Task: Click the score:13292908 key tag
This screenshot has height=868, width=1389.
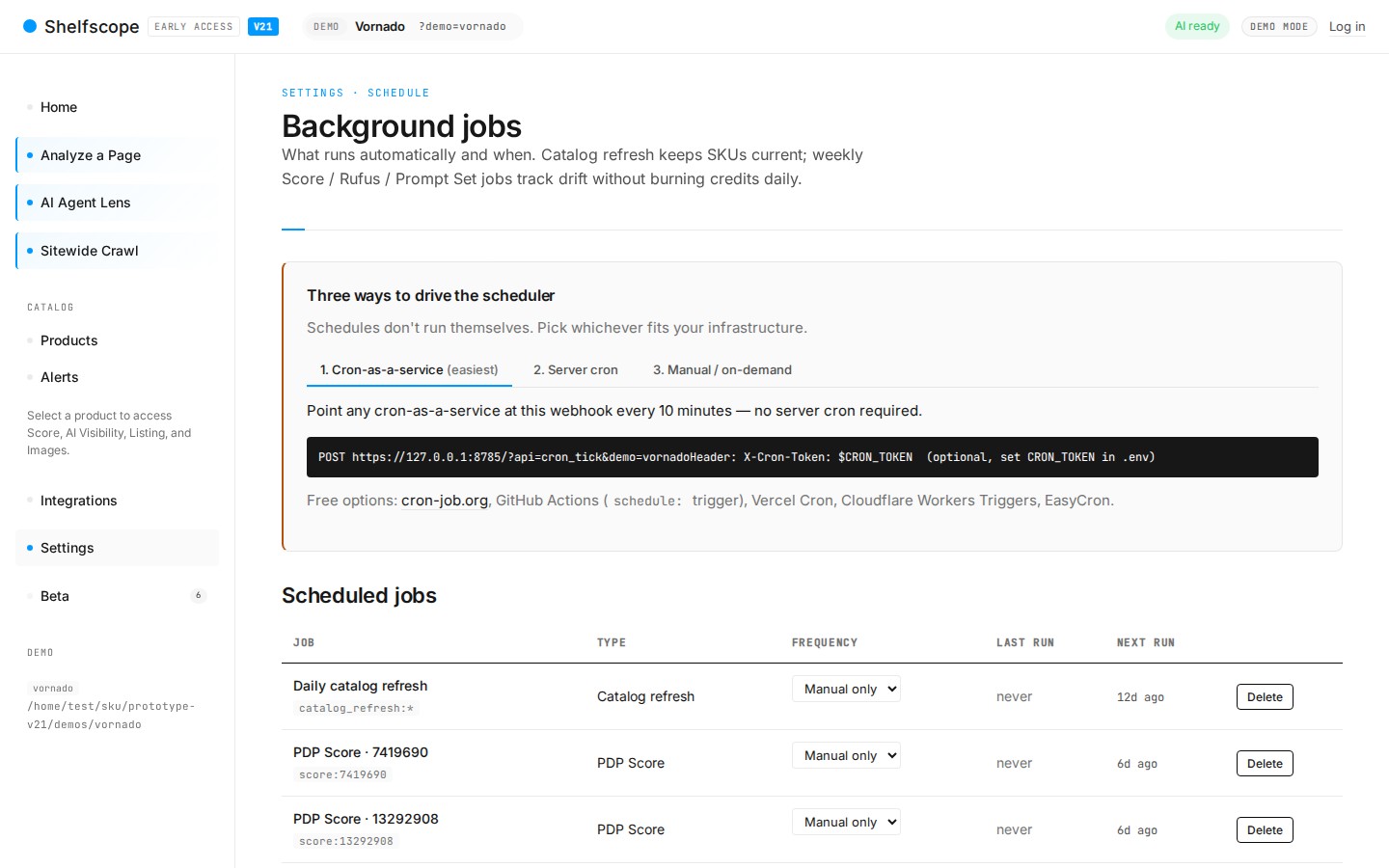Action: pos(346,841)
